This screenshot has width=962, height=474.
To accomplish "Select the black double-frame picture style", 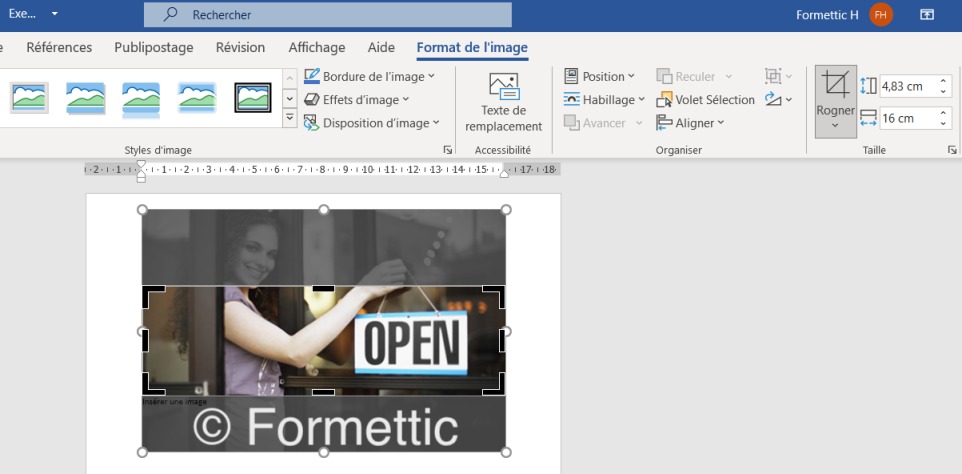I will 253,97.
